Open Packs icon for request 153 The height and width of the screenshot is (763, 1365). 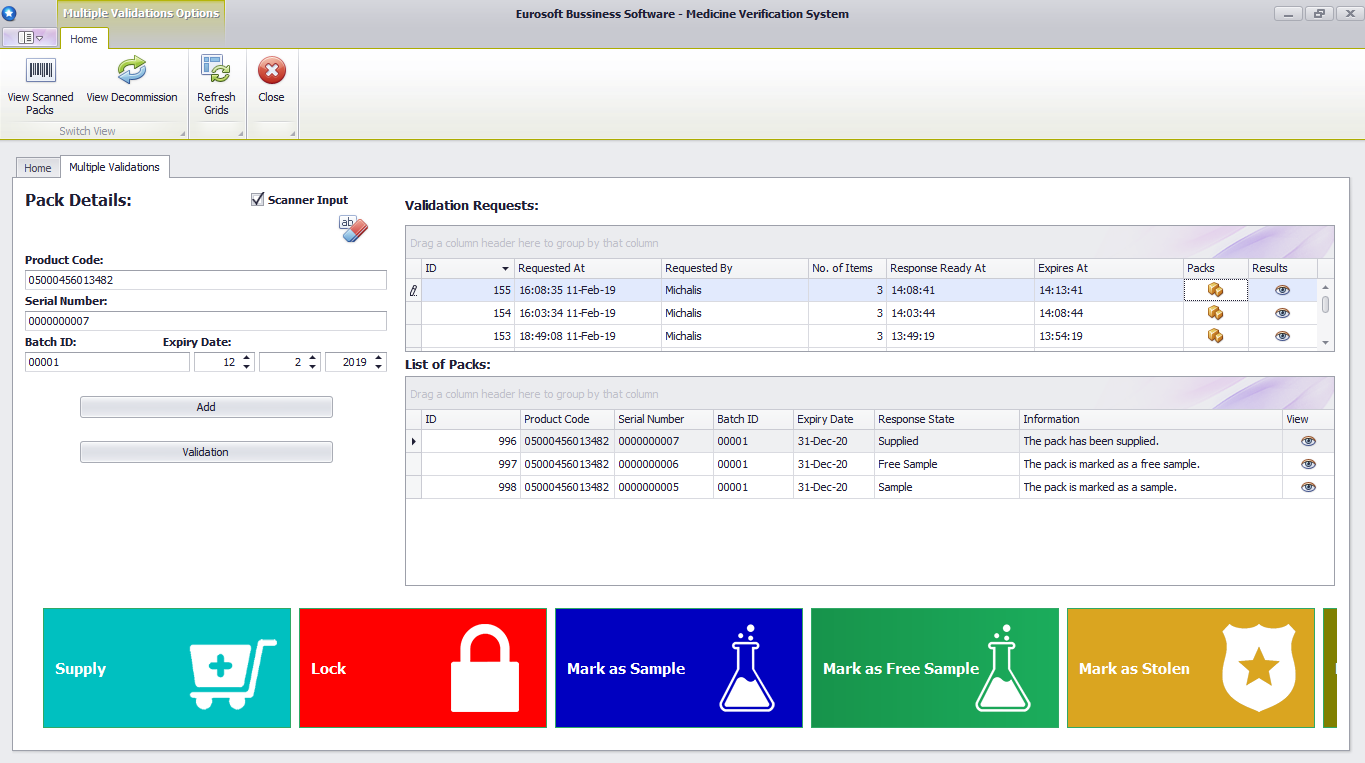click(1215, 336)
